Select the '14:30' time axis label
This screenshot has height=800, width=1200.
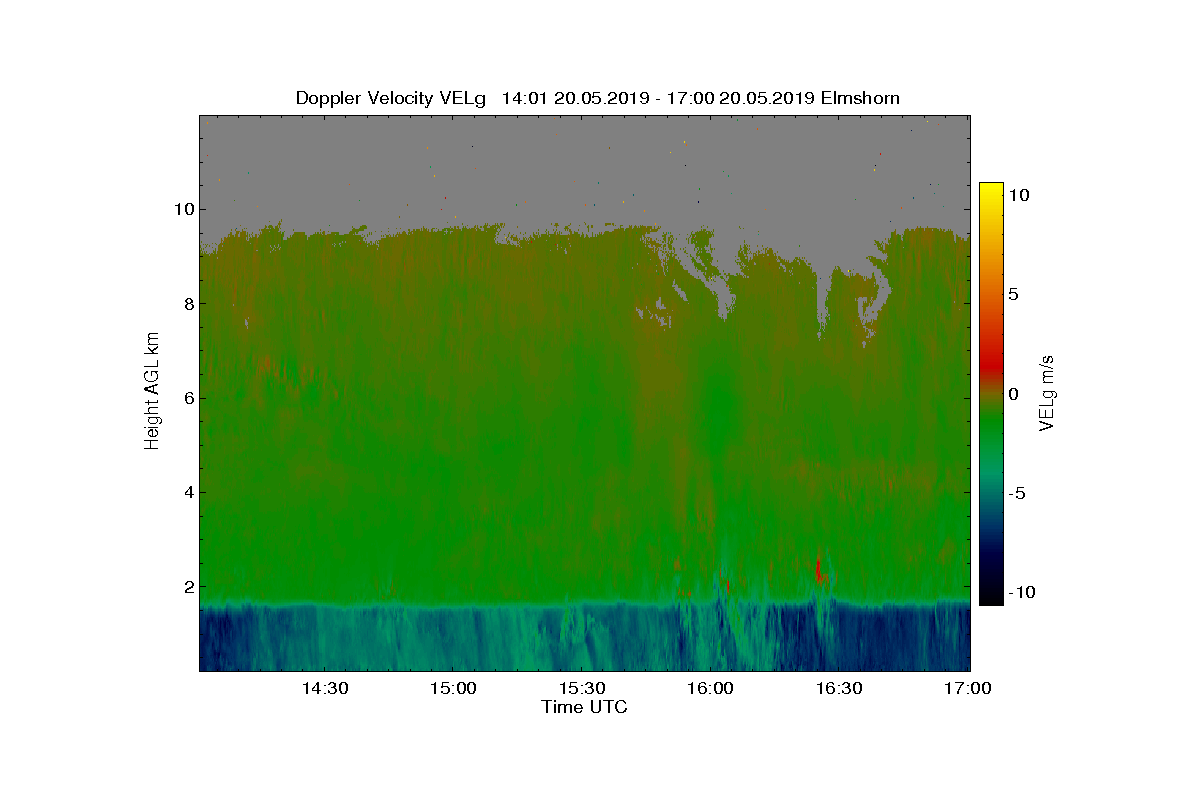pyautogui.click(x=325, y=689)
